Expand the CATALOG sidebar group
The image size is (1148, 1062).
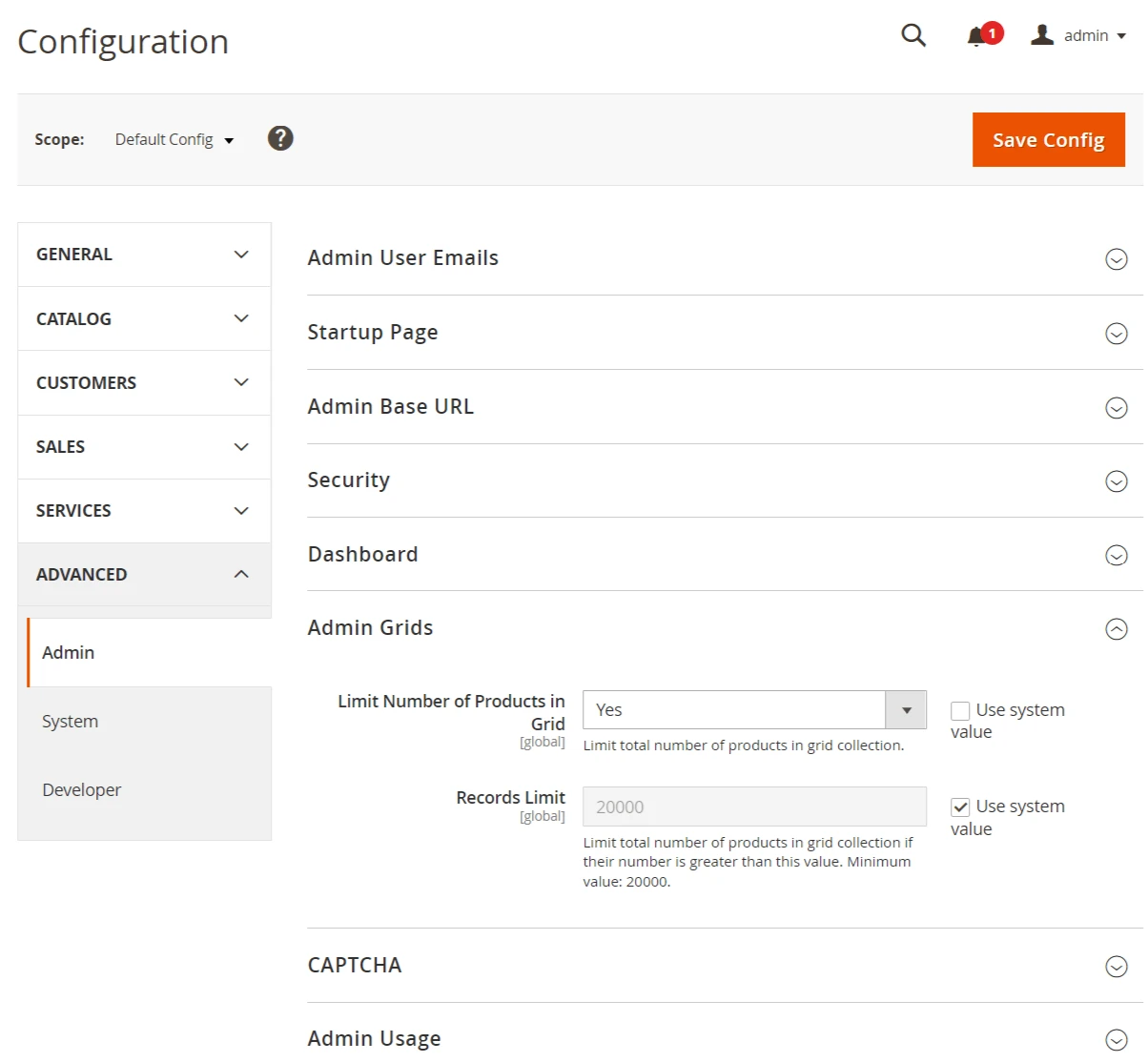pyautogui.click(x=144, y=319)
